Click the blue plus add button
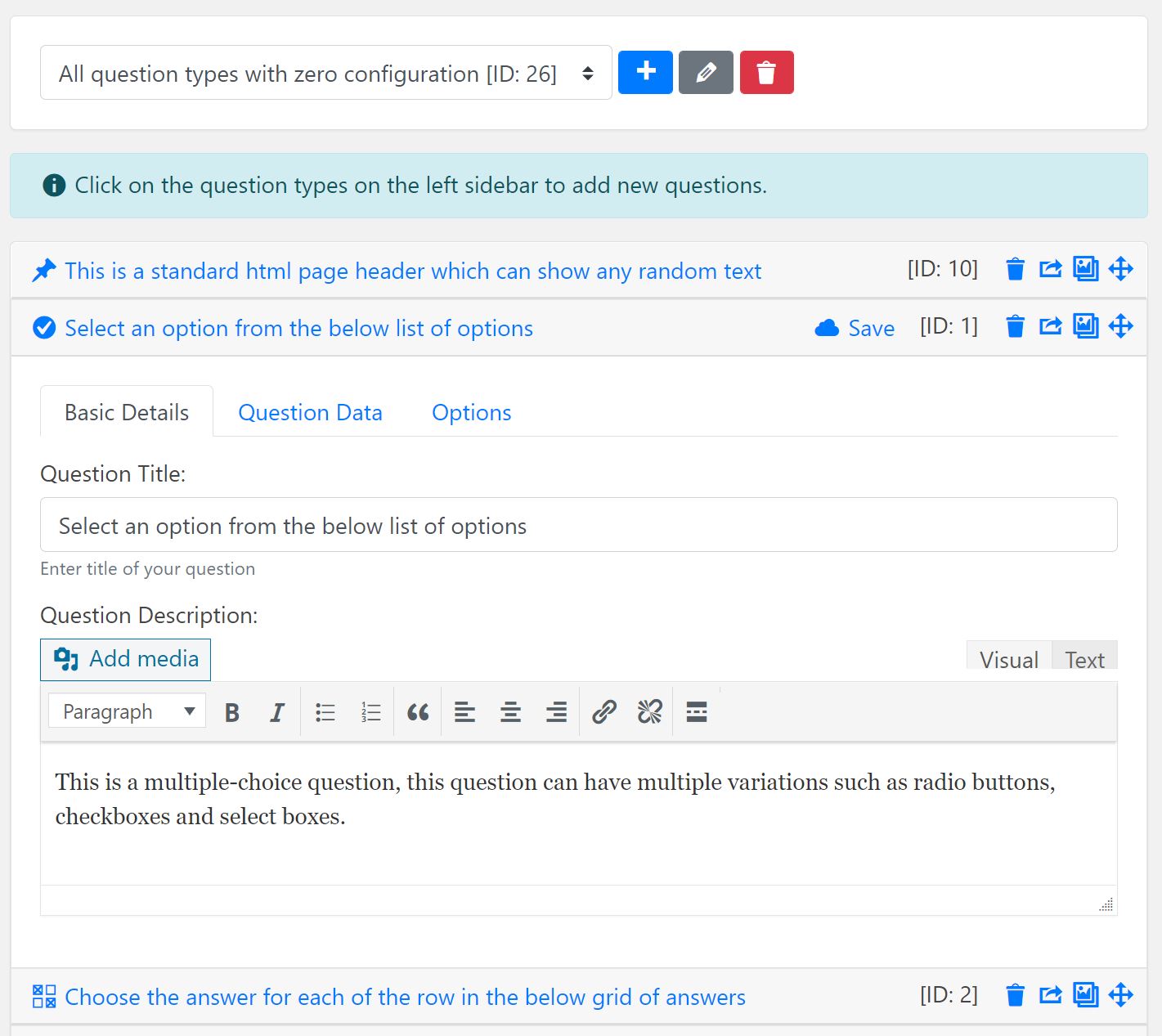This screenshot has height=1036, width=1162. pyautogui.click(x=645, y=73)
